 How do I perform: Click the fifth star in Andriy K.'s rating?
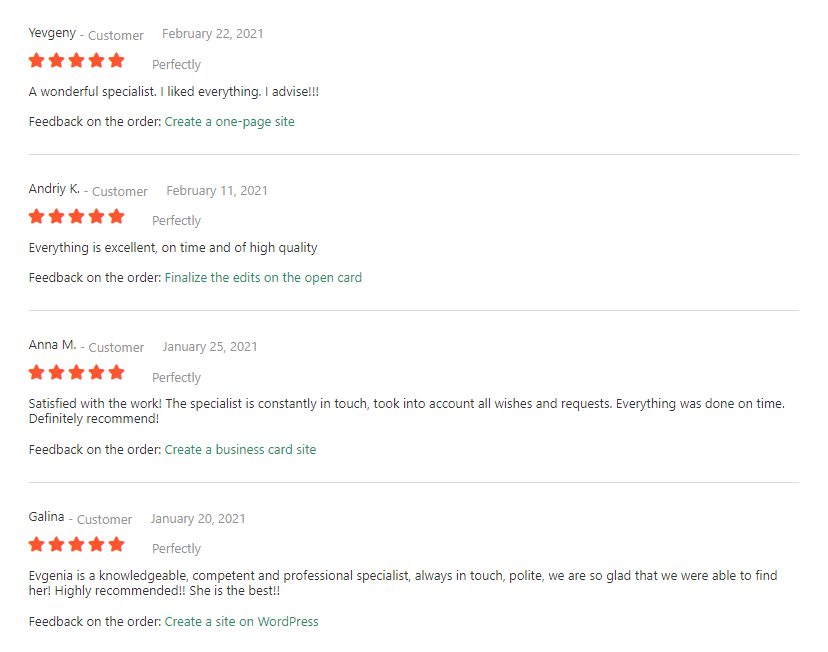(117, 216)
